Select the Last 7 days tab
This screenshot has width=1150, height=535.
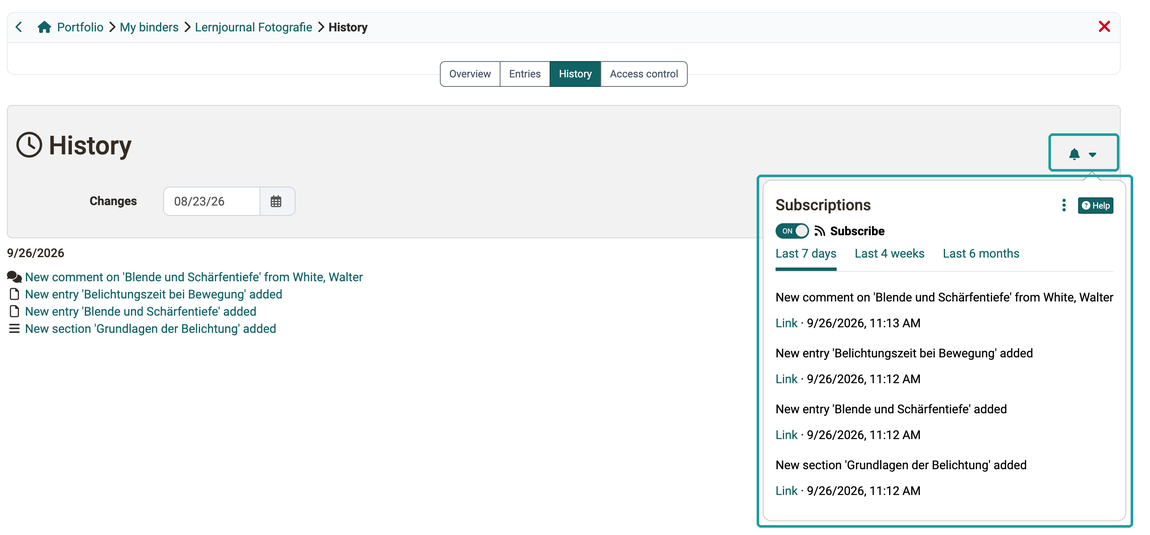coord(806,254)
